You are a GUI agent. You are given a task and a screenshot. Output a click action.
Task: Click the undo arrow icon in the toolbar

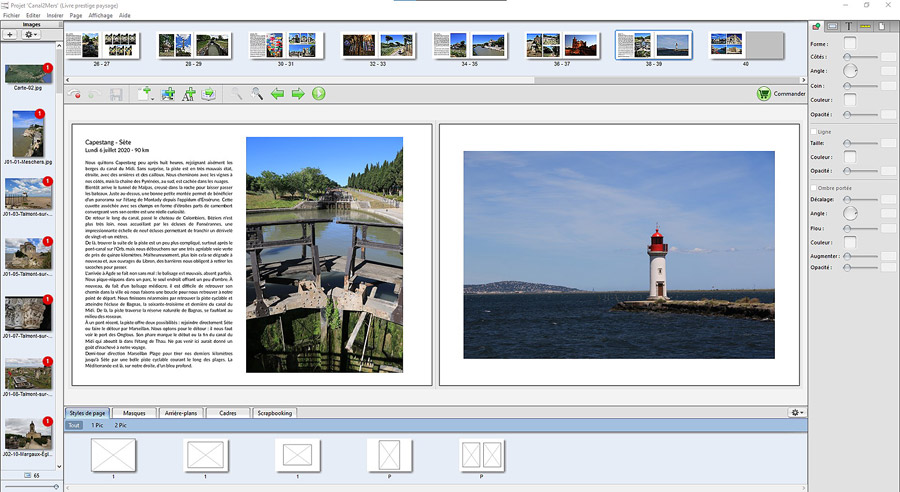coord(74,94)
